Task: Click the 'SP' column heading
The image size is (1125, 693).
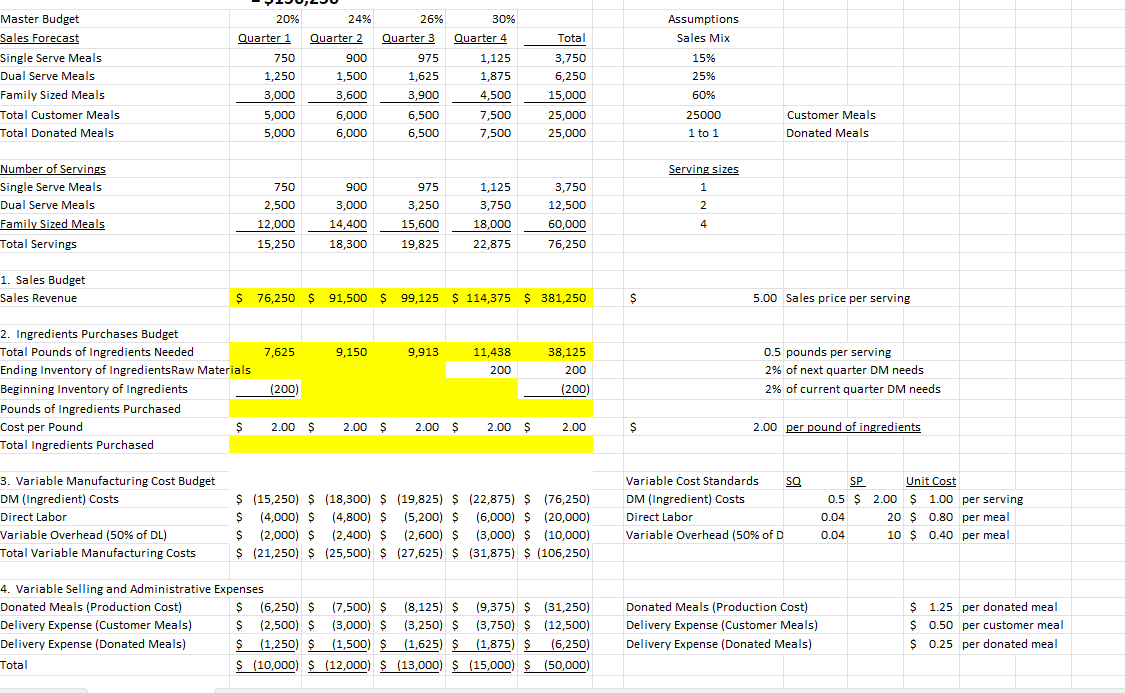Action: tap(857, 481)
